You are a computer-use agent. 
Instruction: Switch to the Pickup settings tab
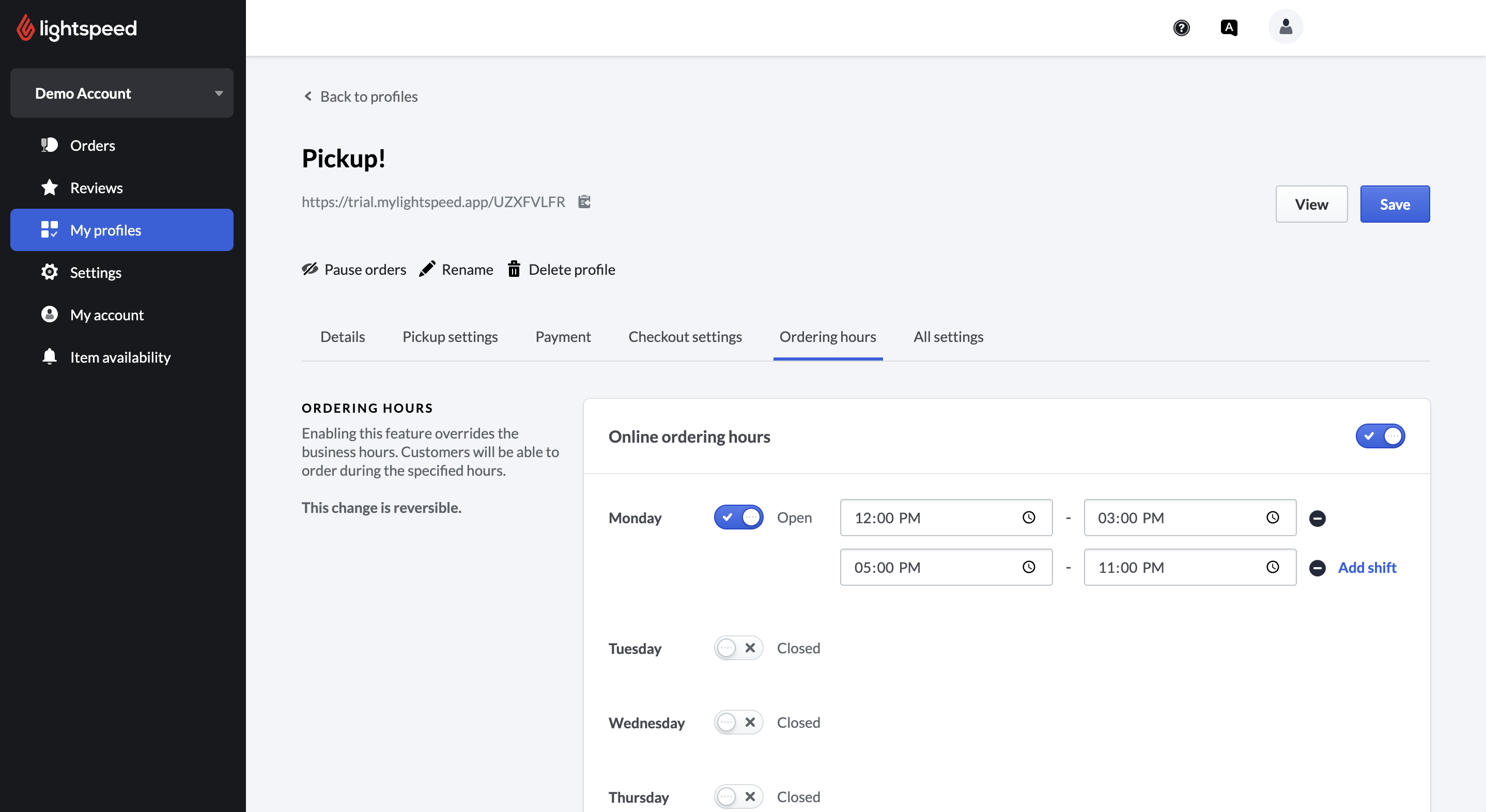click(x=450, y=337)
